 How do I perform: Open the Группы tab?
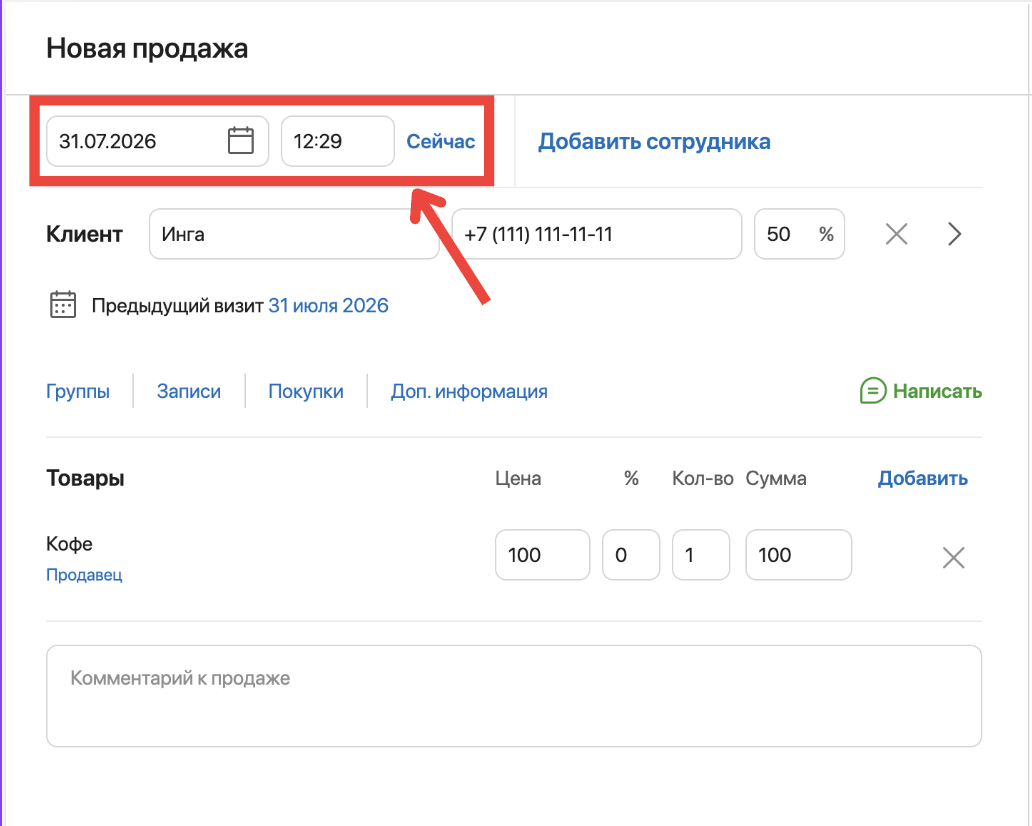tap(78, 392)
